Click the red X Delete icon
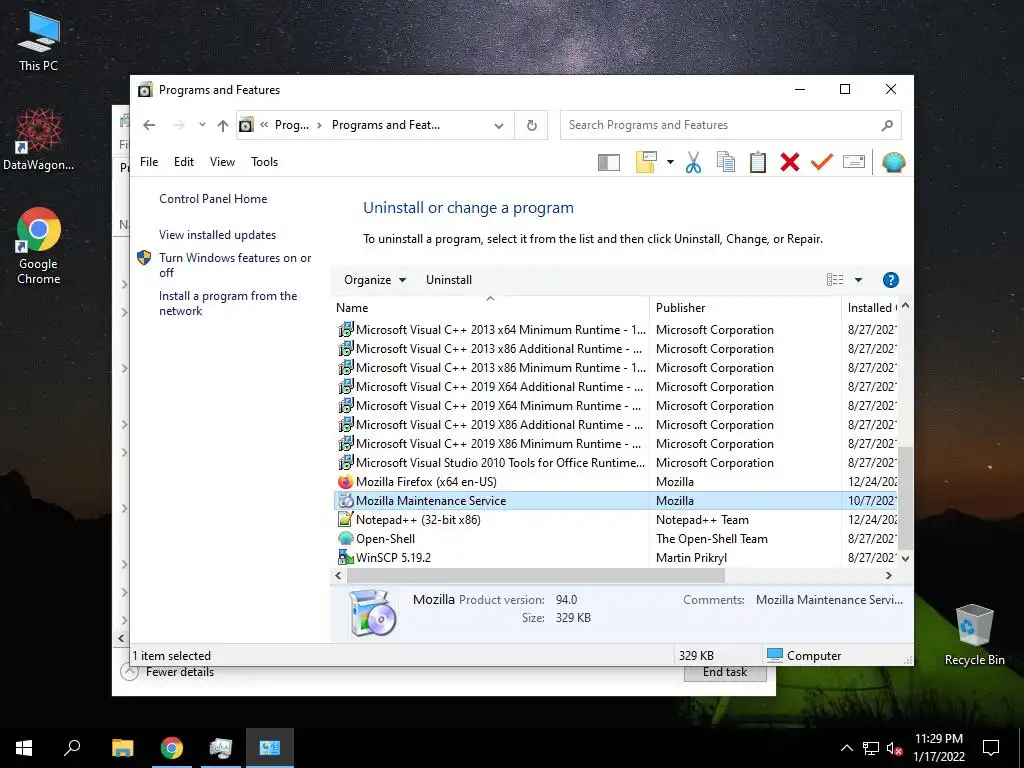 coord(790,162)
